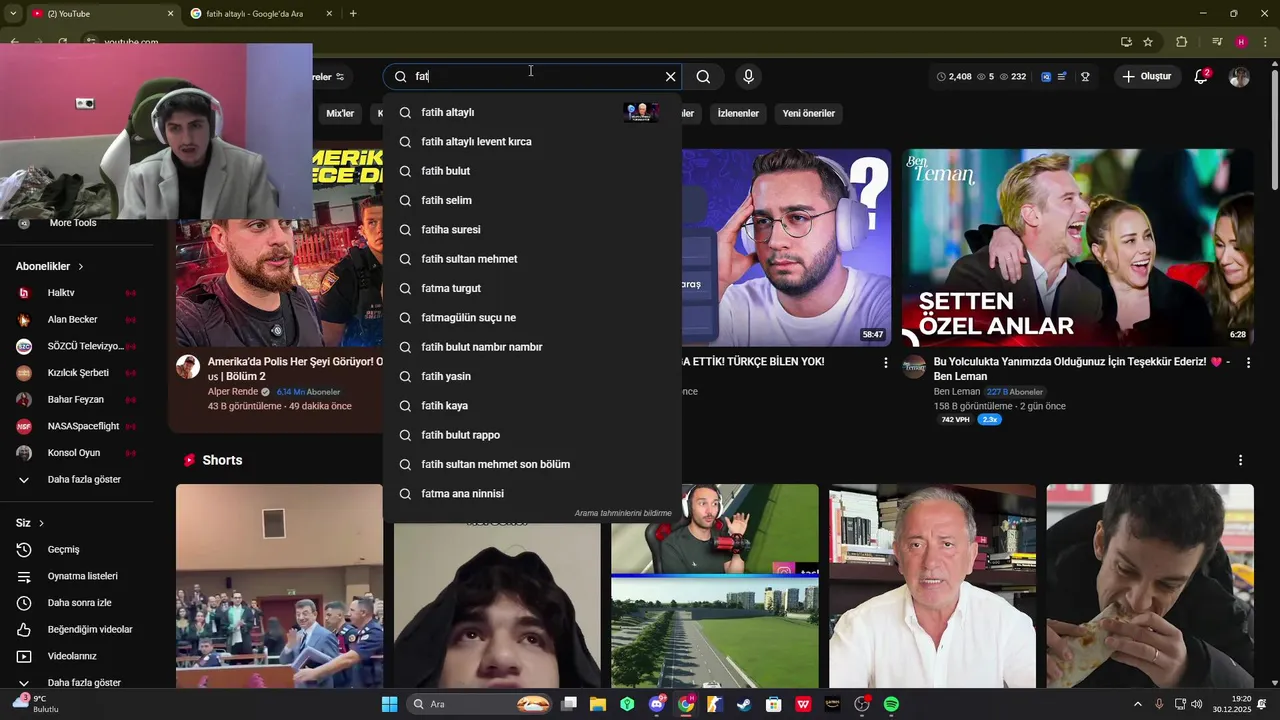The image size is (1280, 720).
Task: Bookmark this page with star icon
Action: [1148, 42]
